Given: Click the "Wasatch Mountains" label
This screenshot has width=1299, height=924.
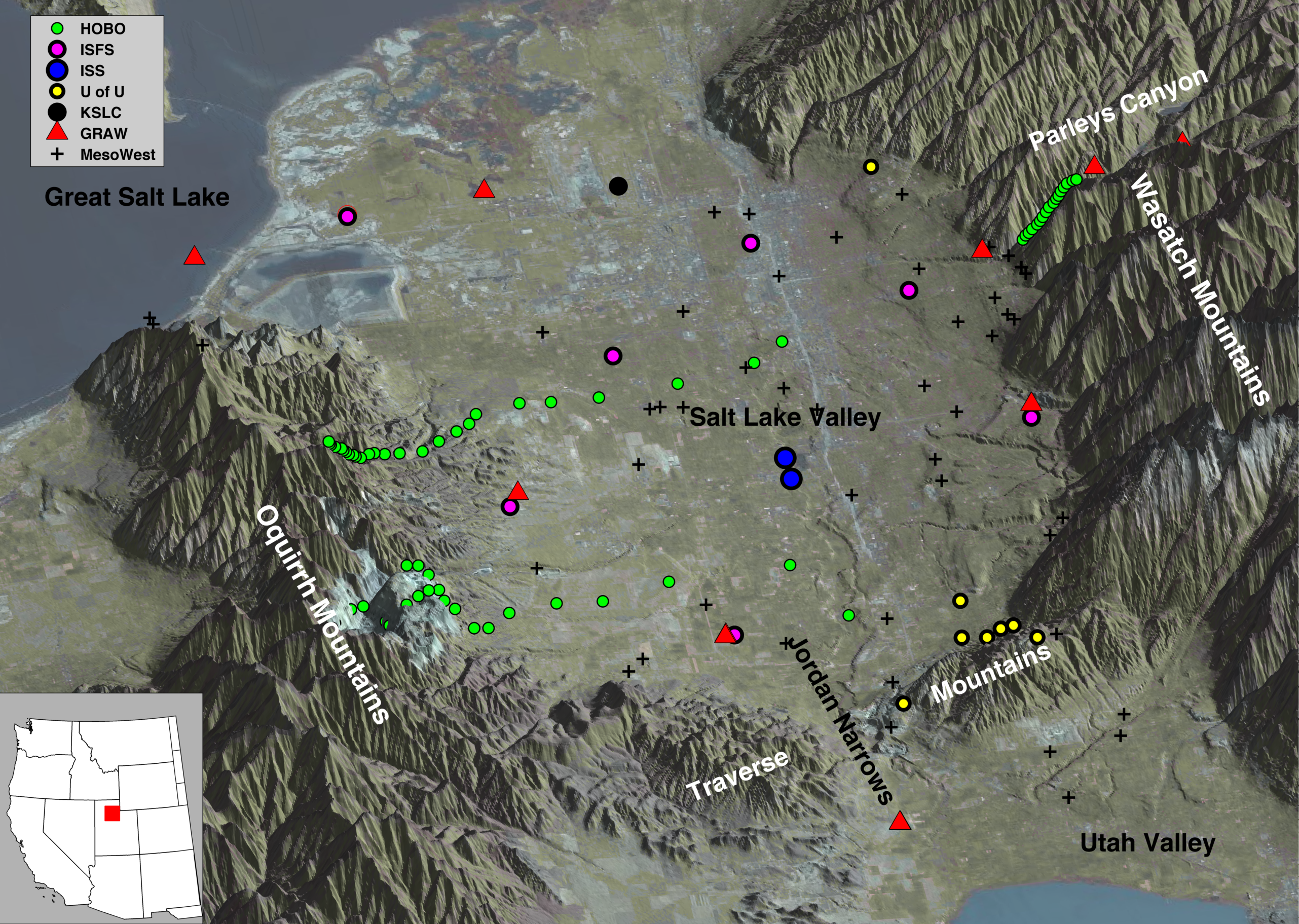Looking at the screenshot, I should coord(1199,290).
